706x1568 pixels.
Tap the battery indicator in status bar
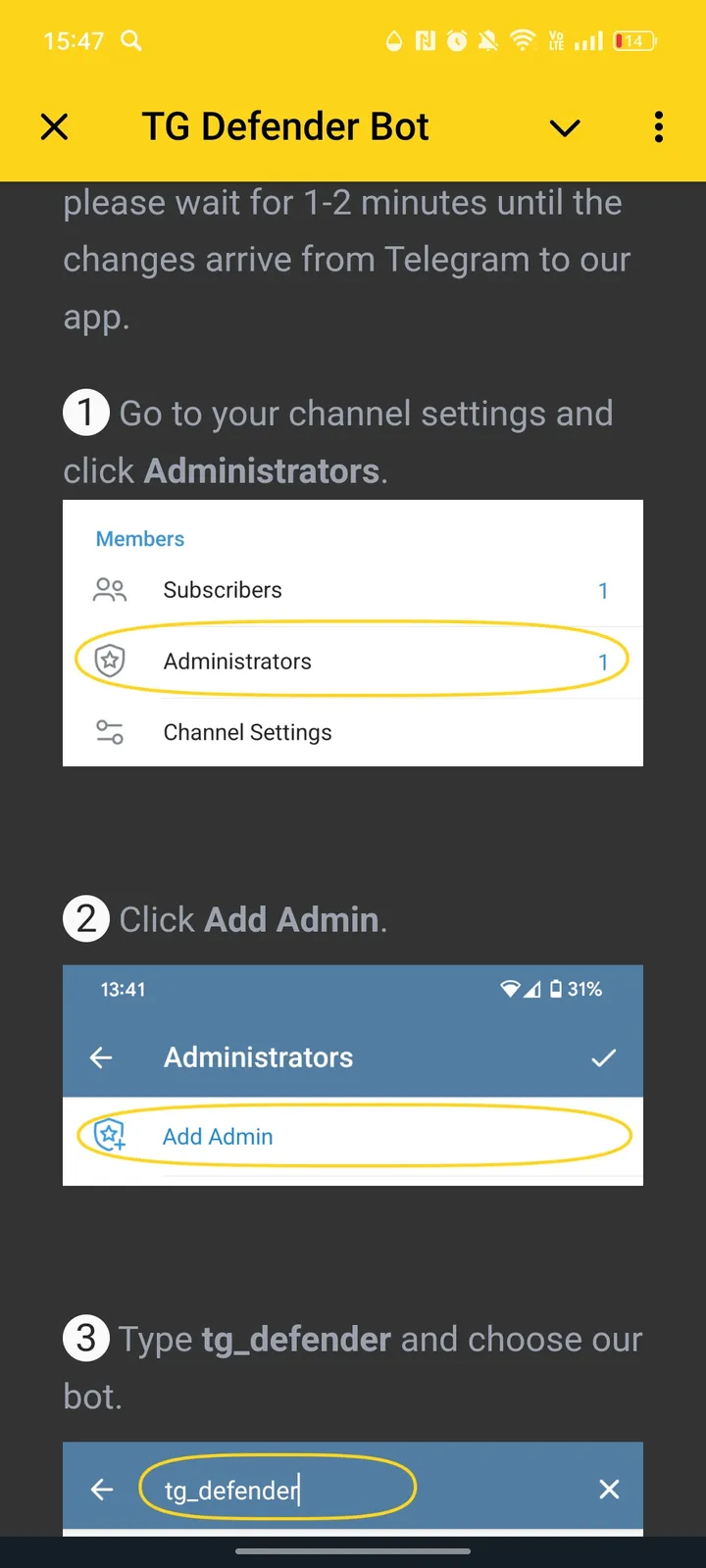pos(634,41)
